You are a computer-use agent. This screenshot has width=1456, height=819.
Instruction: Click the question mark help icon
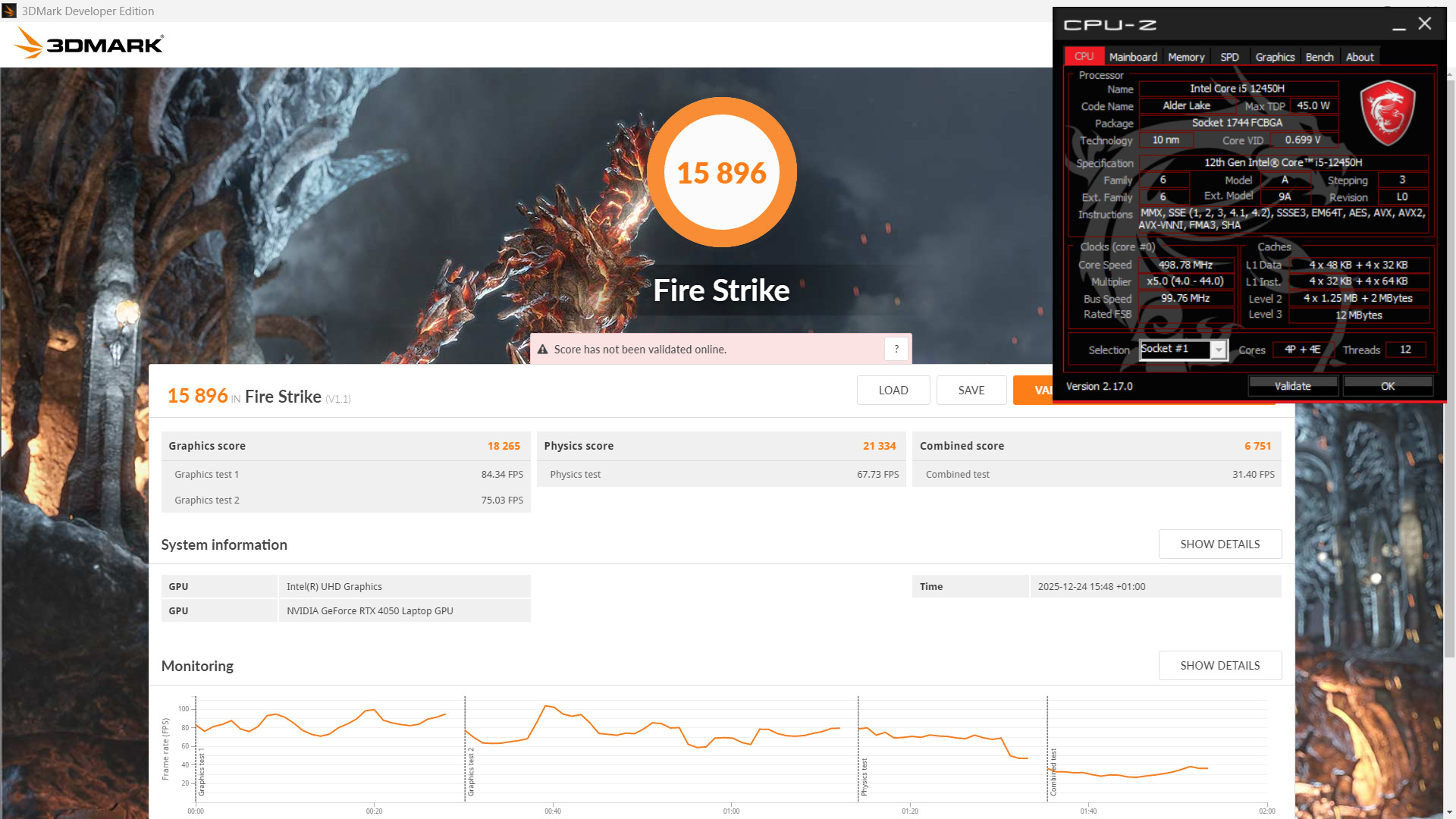point(896,349)
